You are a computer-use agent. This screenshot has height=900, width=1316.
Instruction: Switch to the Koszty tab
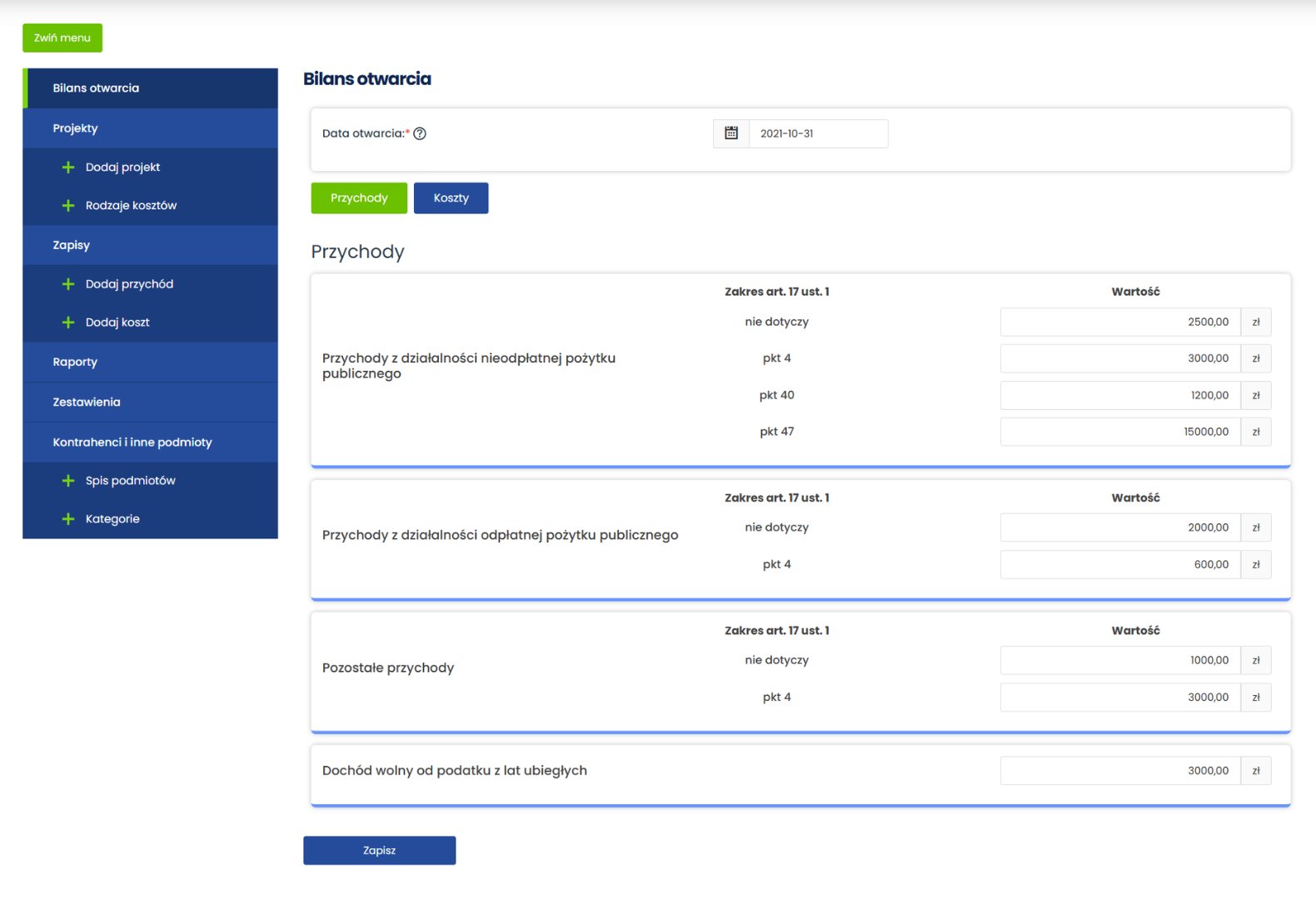click(451, 198)
